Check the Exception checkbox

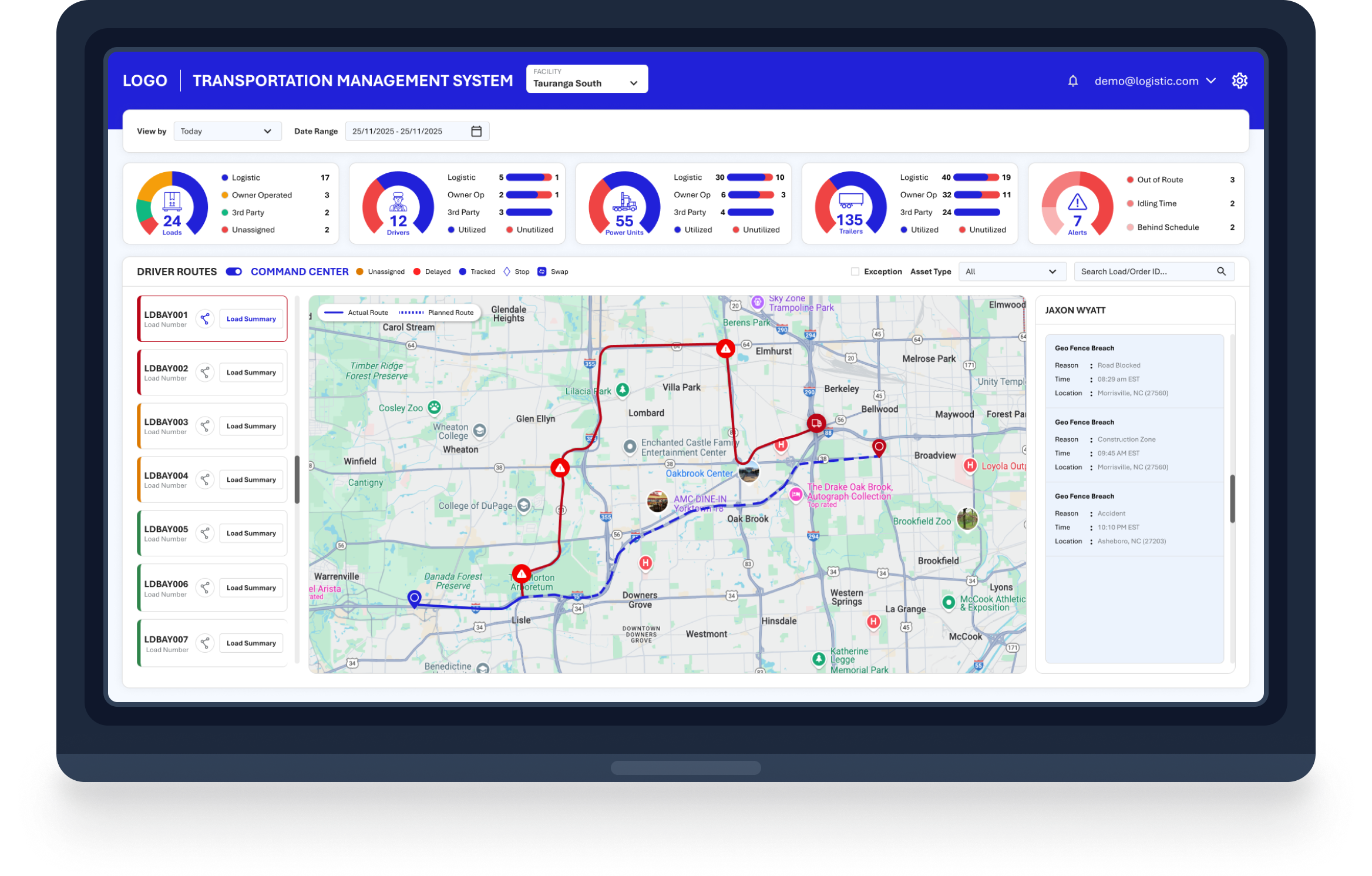[x=855, y=271]
